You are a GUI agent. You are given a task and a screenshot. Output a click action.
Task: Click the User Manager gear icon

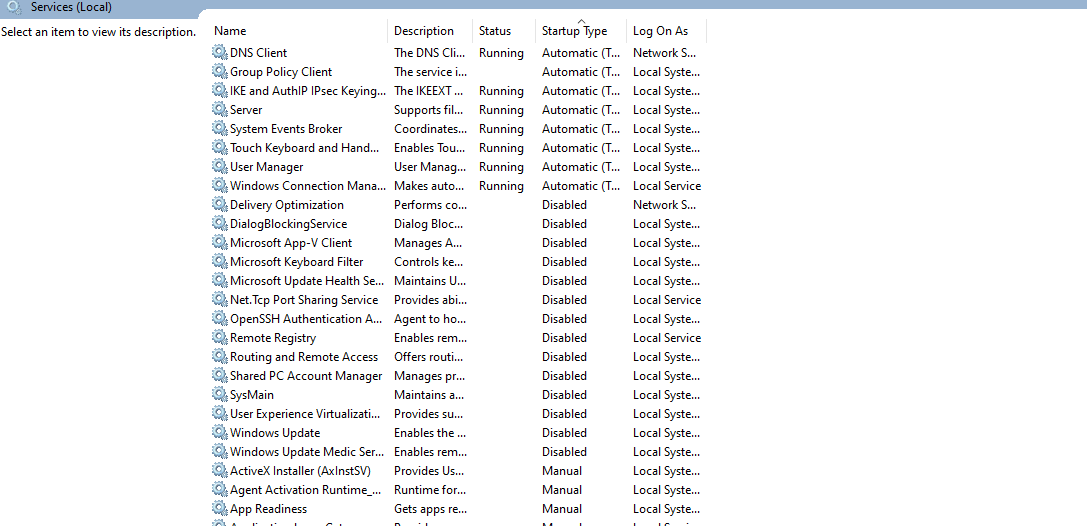tap(220, 166)
